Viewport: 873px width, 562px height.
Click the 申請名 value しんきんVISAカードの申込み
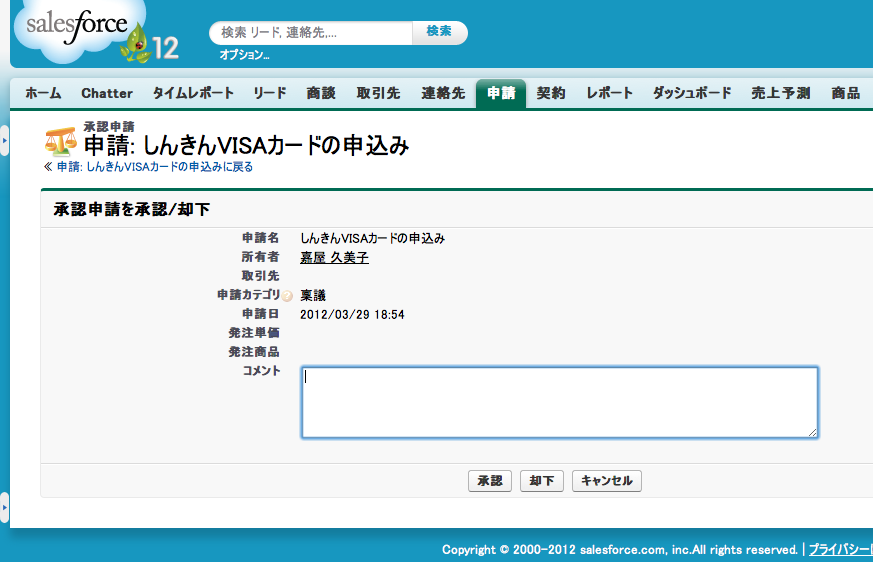click(x=372, y=238)
